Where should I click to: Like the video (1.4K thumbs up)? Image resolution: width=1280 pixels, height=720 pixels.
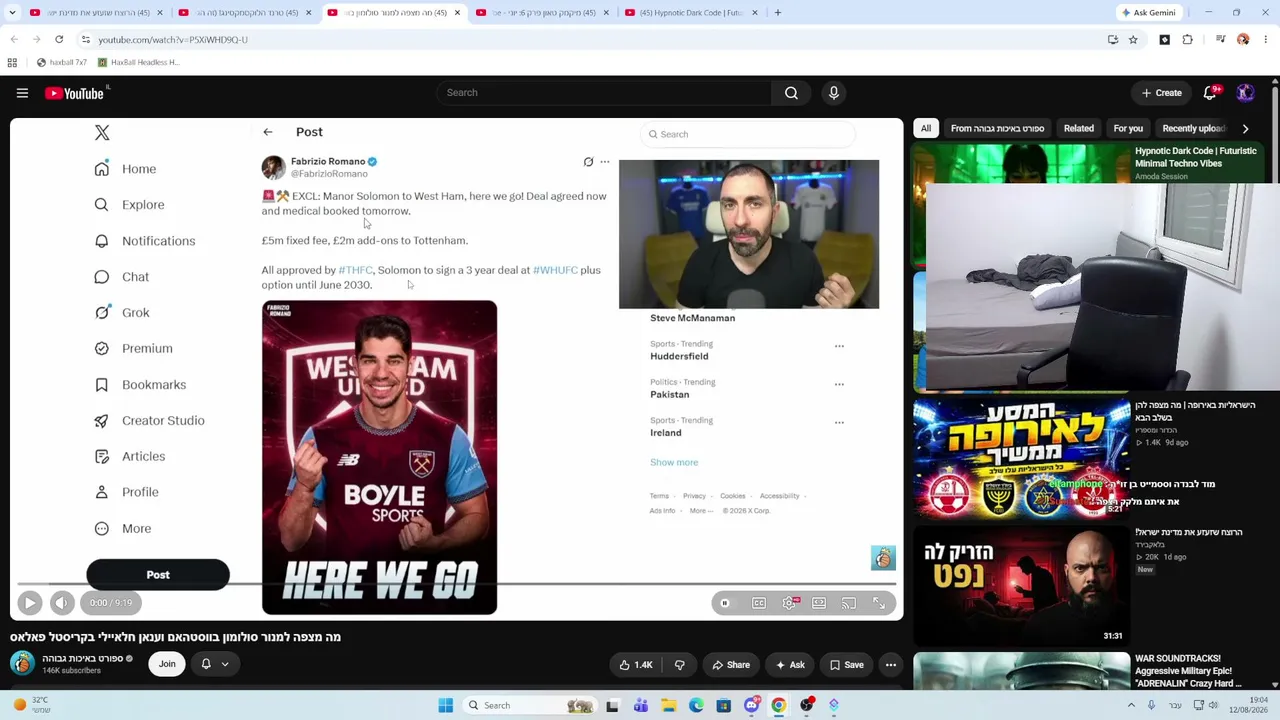point(635,665)
